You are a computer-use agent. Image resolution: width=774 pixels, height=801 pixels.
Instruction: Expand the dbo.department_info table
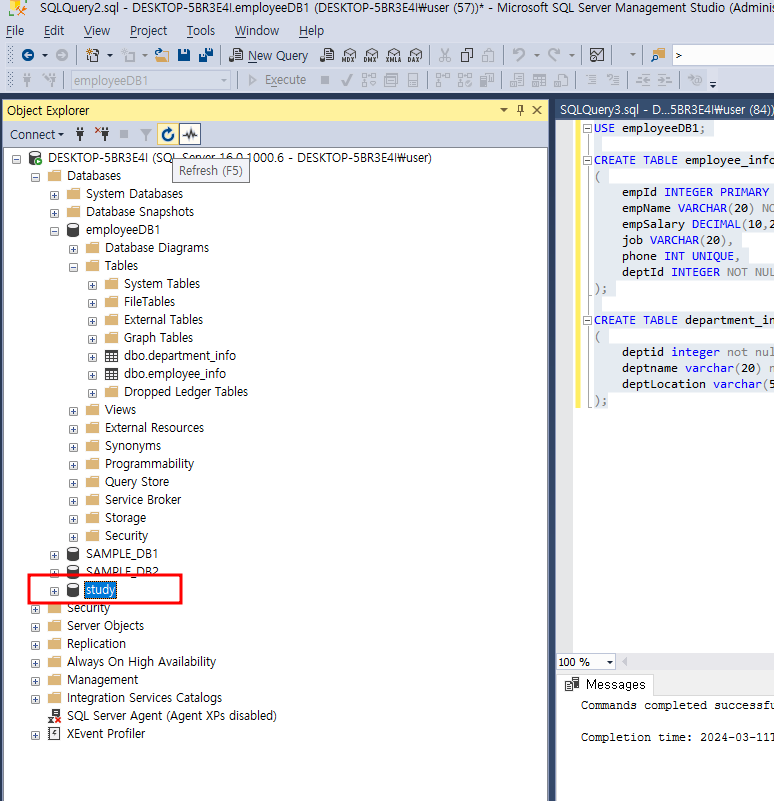pyautogui.click(x=92, y=357)
